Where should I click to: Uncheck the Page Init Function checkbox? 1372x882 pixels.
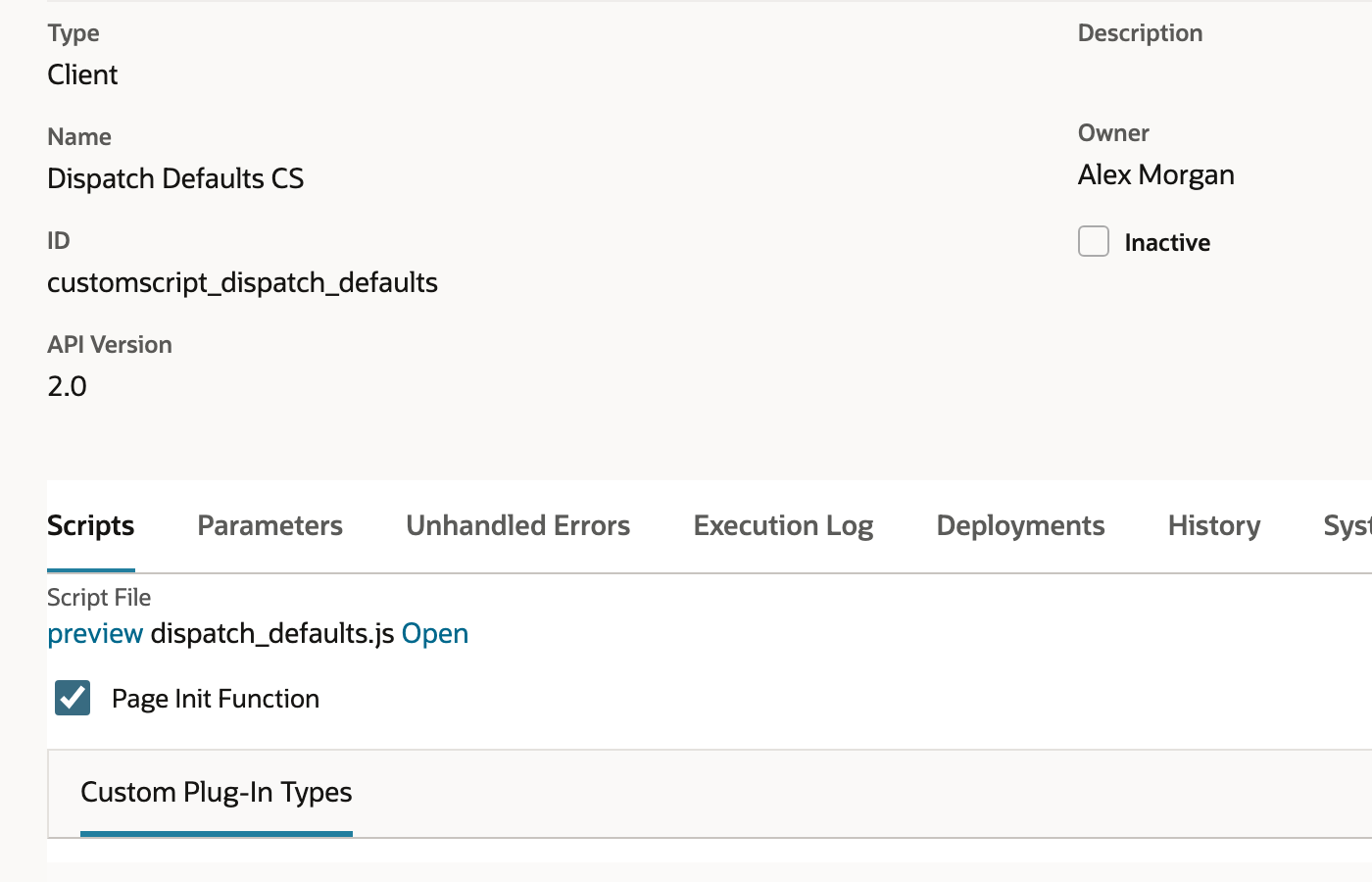pyautogui.click(x=73, y=698)
